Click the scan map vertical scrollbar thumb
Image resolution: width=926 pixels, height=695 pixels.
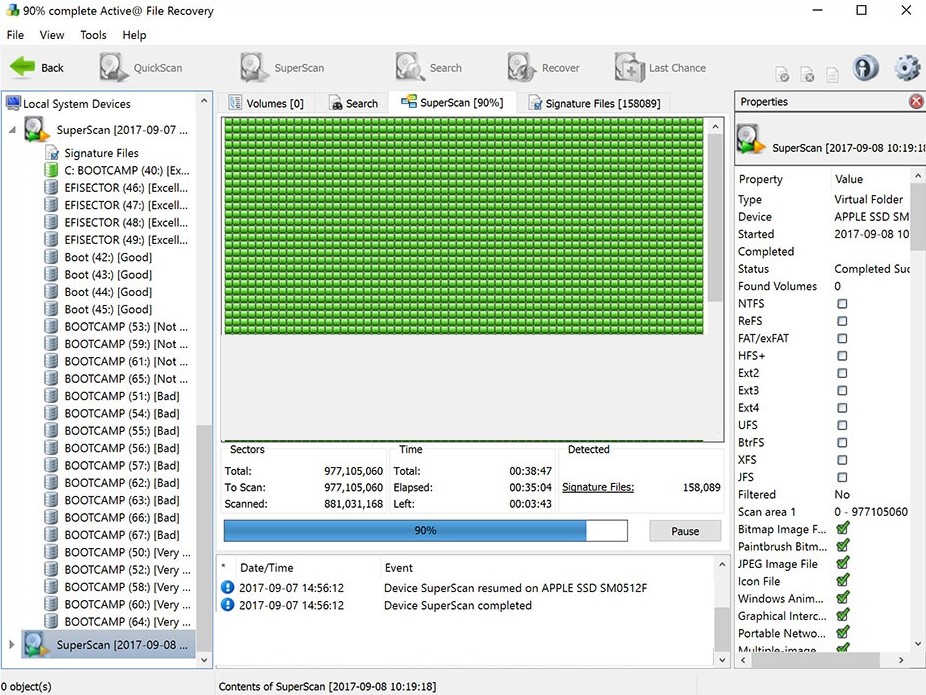pos(715,217)
